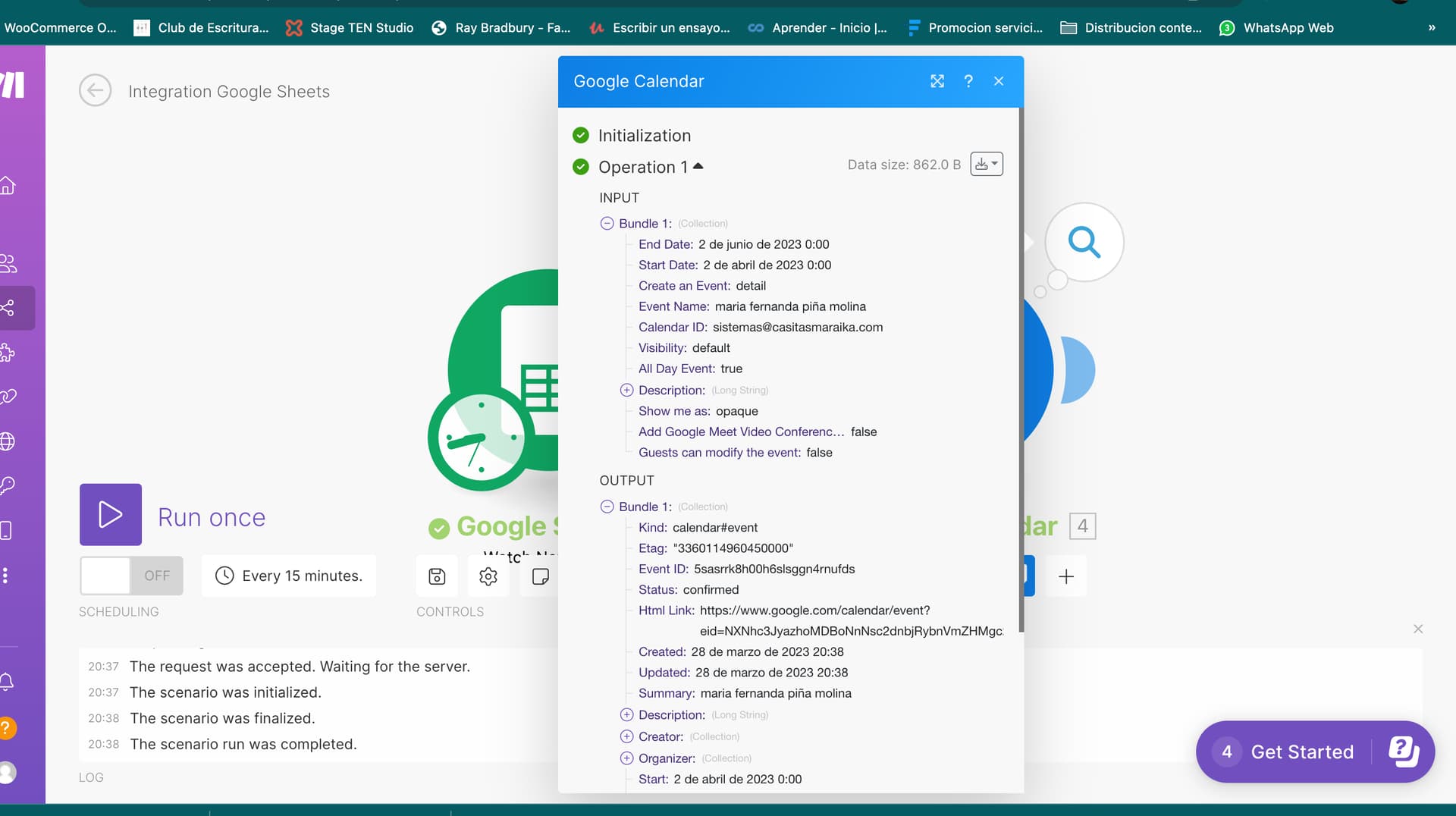Image resolution: width=1456 pixels, height=816 pixels.
Task: Collapse the INPUT Bundle 1 collection
Action: point(607,223)
